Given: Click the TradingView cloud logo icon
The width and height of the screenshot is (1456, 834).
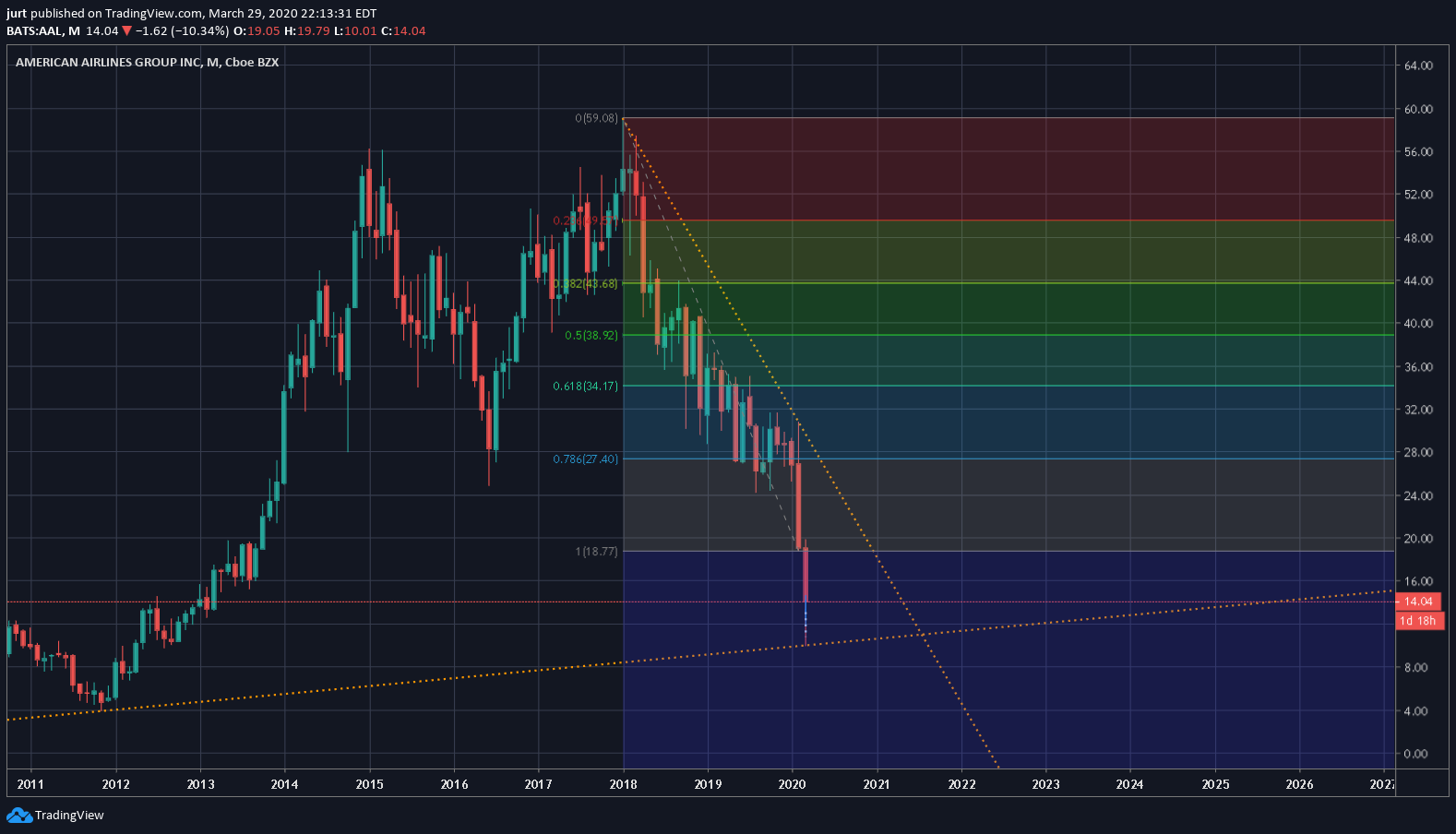Looking at the screenshot, I should click(x=18, y=816).
